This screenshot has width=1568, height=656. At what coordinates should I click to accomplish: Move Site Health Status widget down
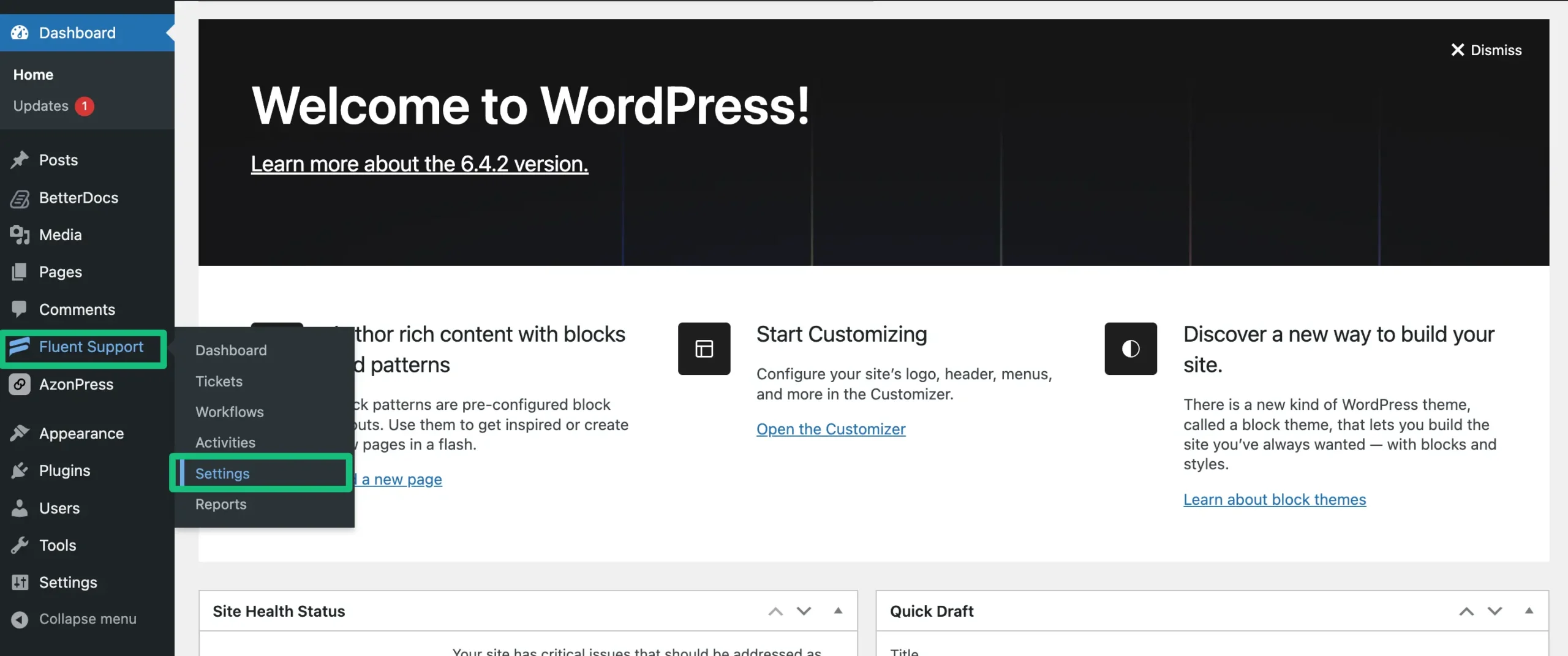[x=804, y=611]
